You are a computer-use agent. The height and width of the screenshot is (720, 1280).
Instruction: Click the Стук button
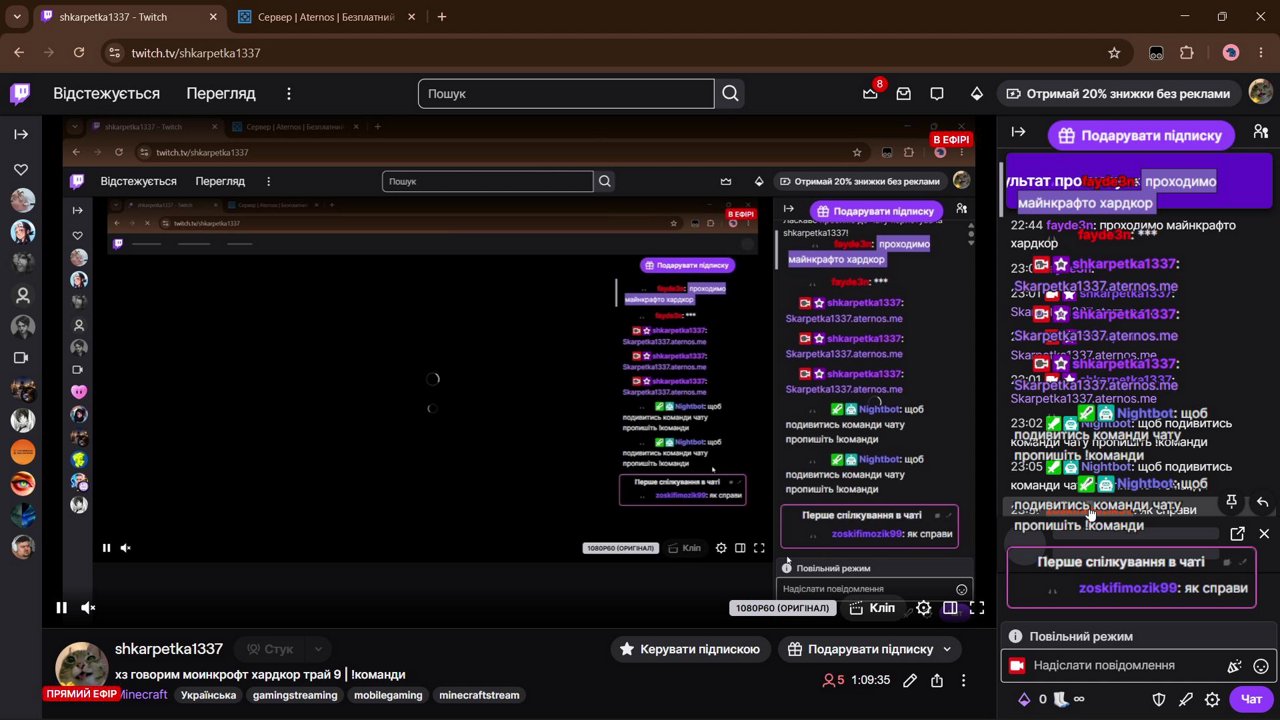(x=270, y=649)
